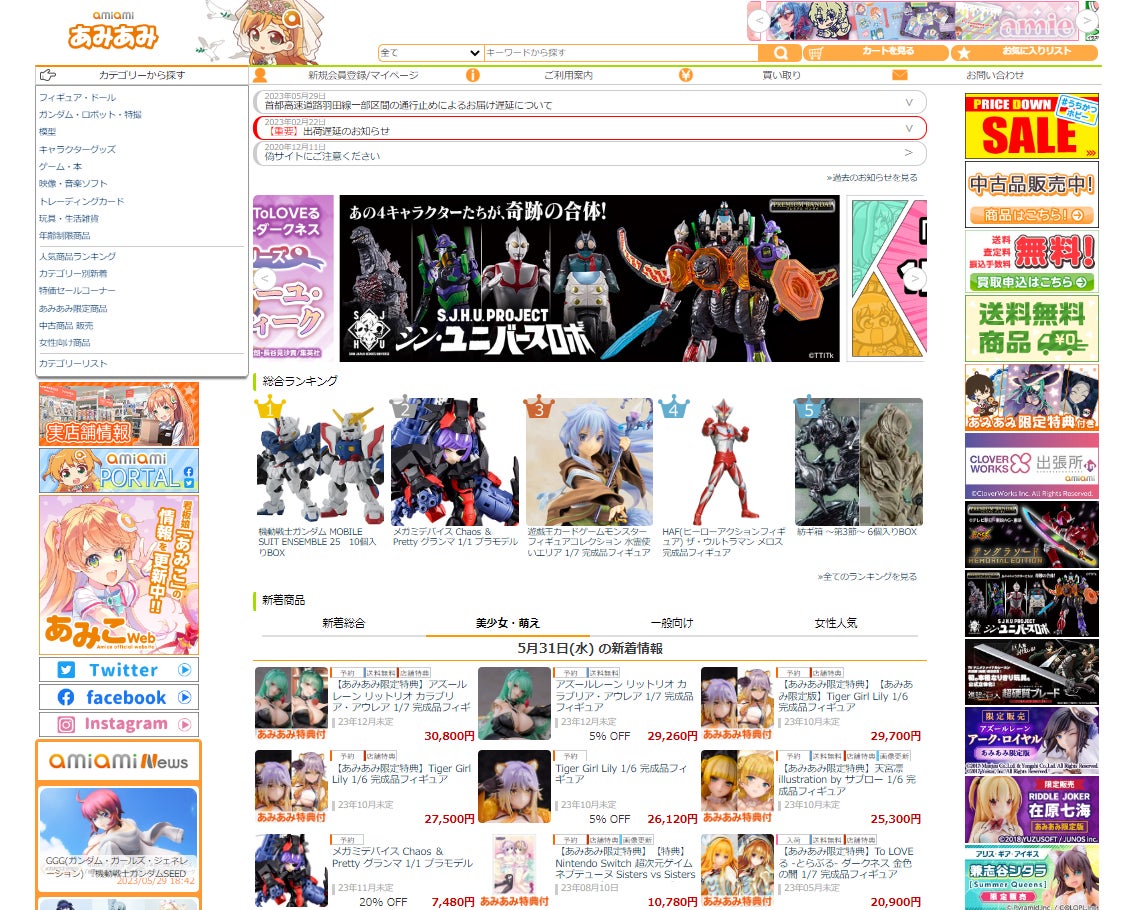Expand the 出荷遅延のお知らせ notice
Image resolution: width=1138 pixels, height=910 pixels.
(x=589, y=128)
